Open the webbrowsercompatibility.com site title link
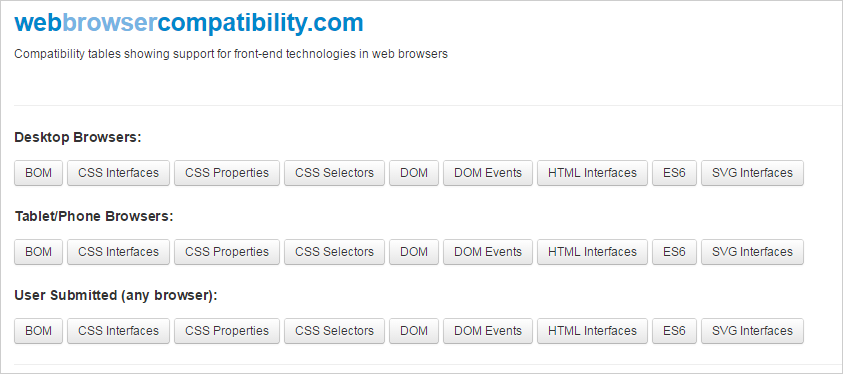The width and height of the screenshot is (843, 374). click(x=189, y=23)
